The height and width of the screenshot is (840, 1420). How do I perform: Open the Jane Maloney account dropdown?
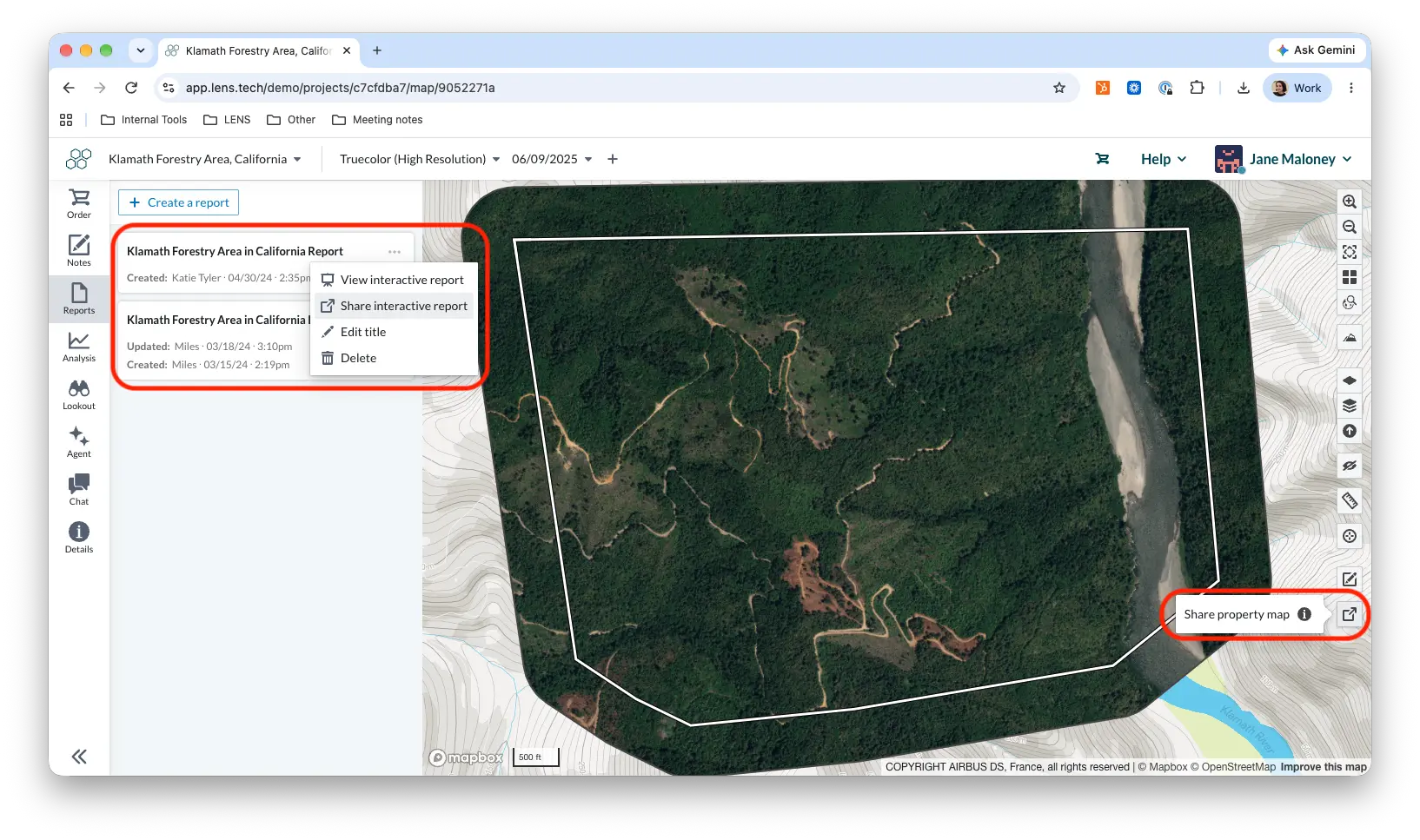[1284, 159]
